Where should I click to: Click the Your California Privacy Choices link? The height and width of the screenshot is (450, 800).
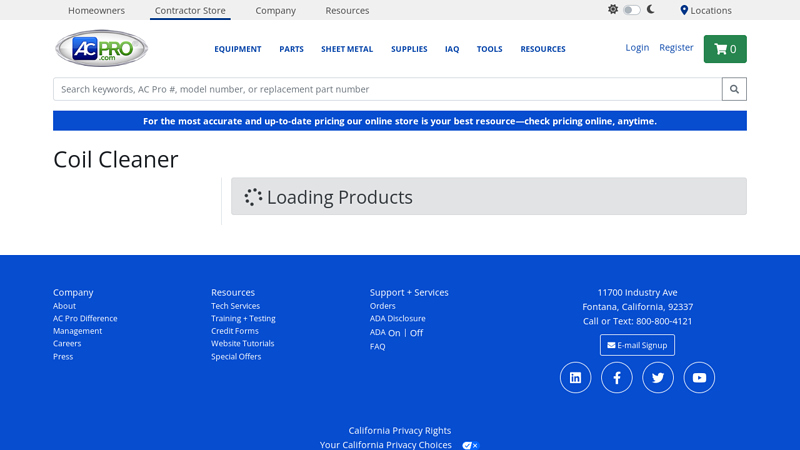coord(386,444)
